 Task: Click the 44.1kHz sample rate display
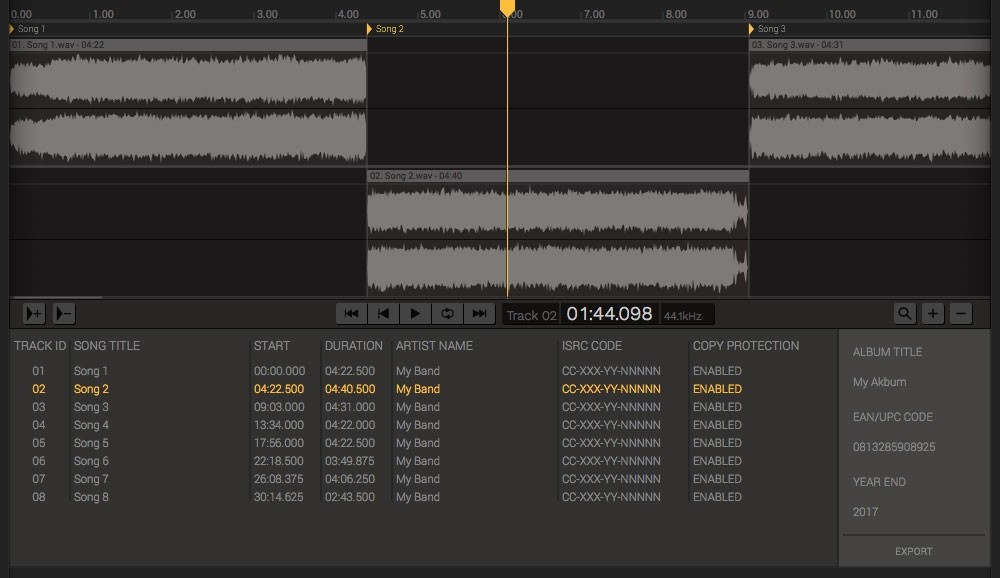(682, 316)
